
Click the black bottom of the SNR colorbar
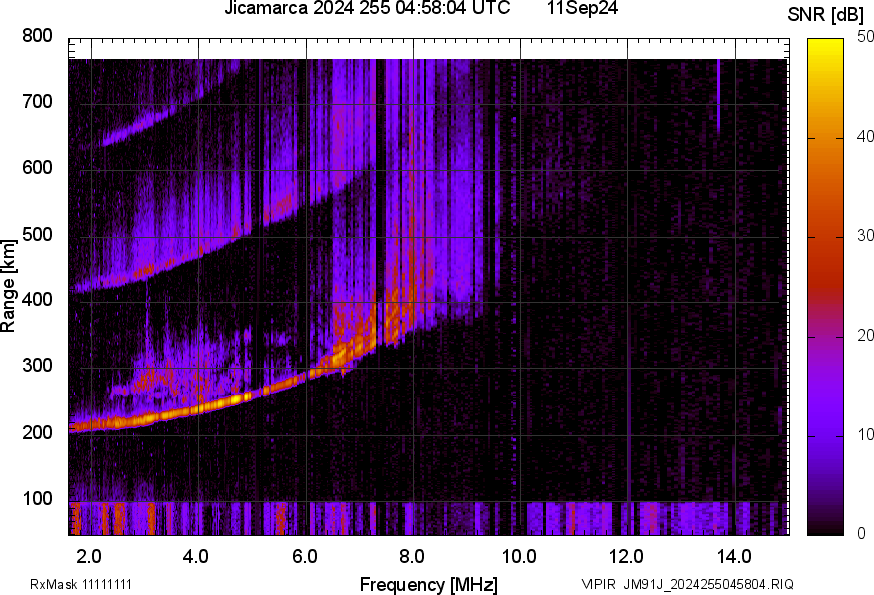click(x=826, y=530)
